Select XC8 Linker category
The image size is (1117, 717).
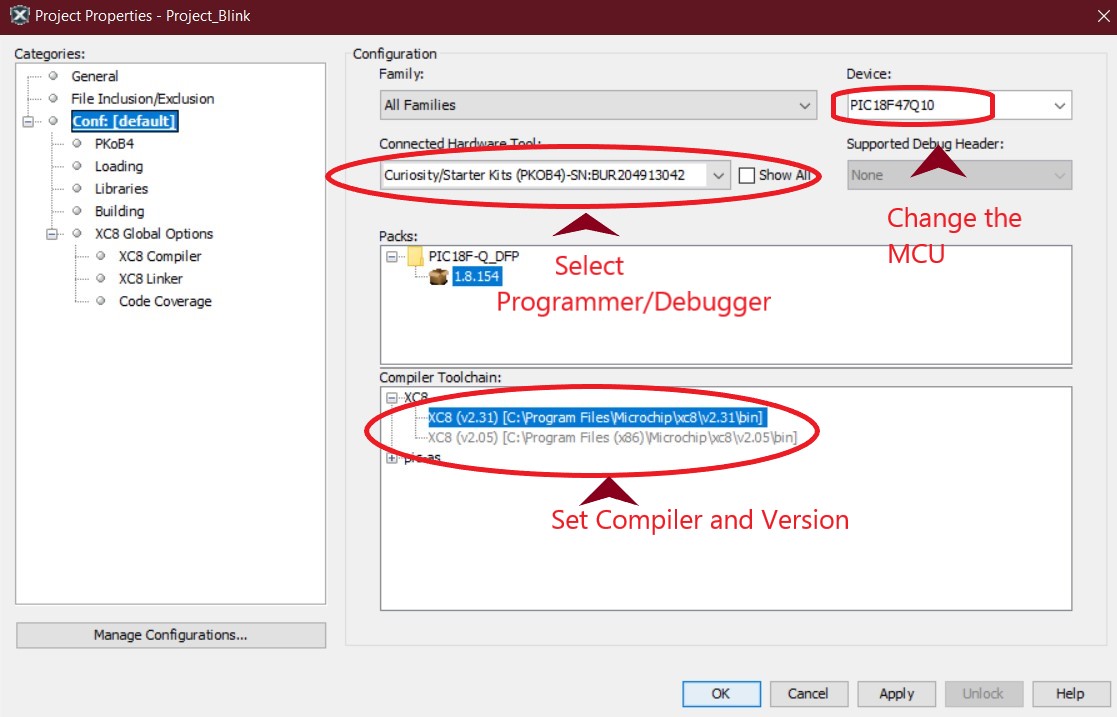(x=150, y=279)
